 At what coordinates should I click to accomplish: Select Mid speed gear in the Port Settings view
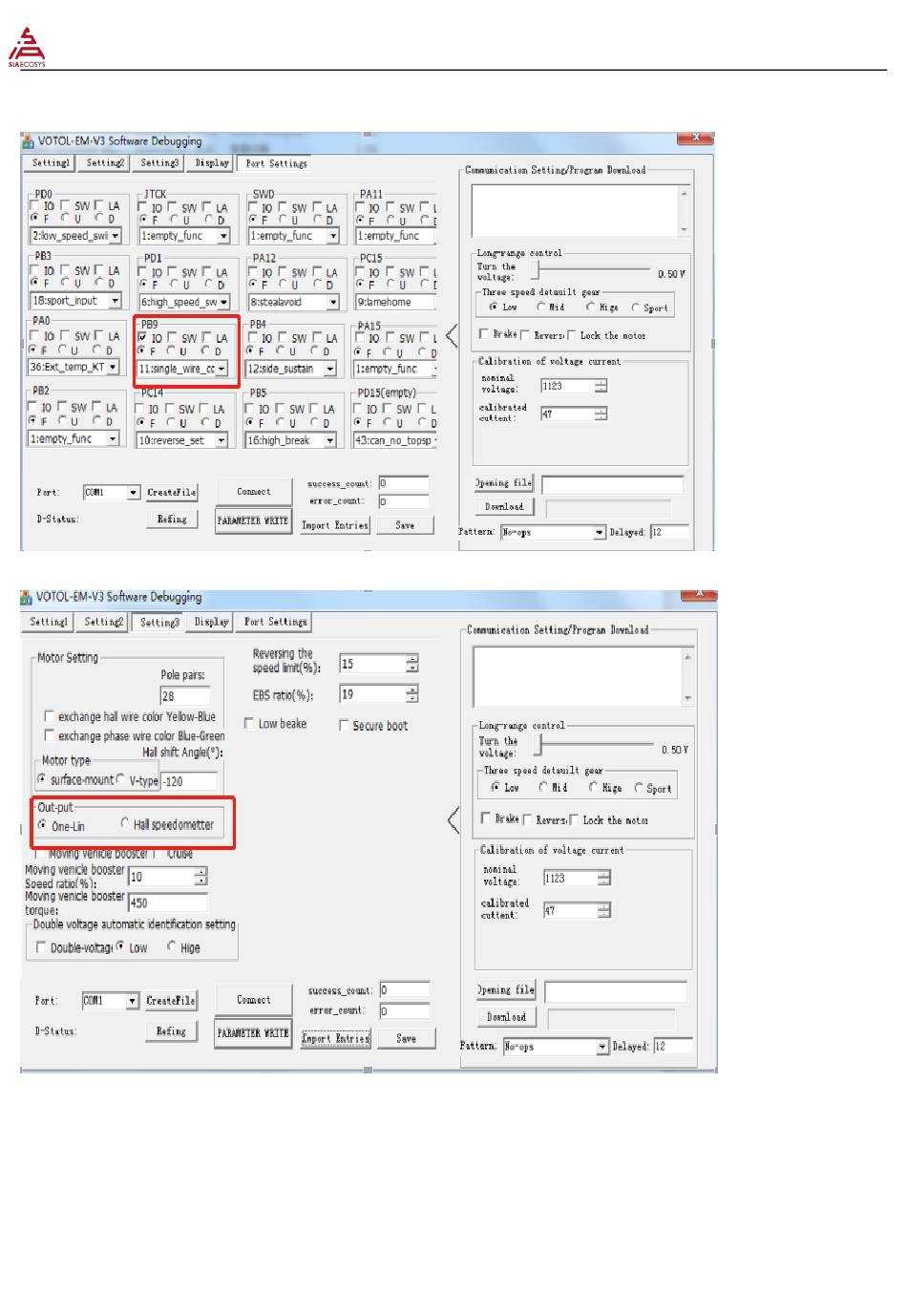pyautogui.click(x=540, y=307)
